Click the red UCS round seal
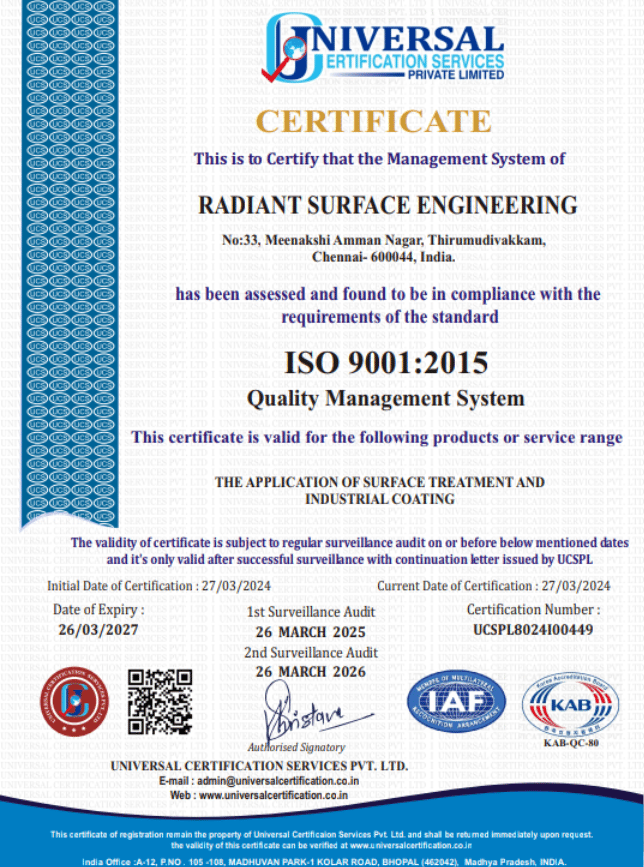Viewport: 644px width, 867px height. [x=75, y=701]
